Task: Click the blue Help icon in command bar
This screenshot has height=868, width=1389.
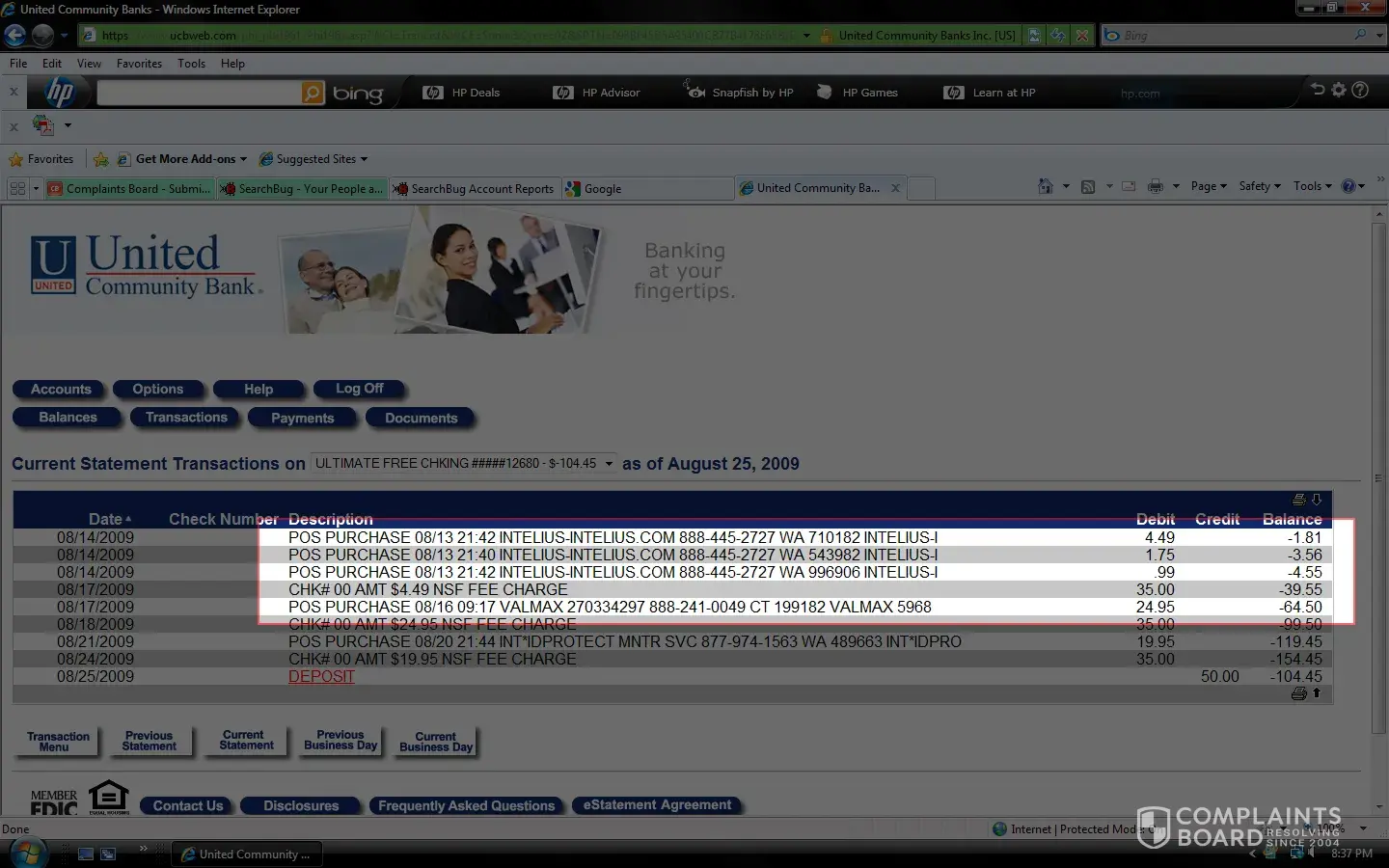Action: pyautogui.click(x=1348, y=186)
